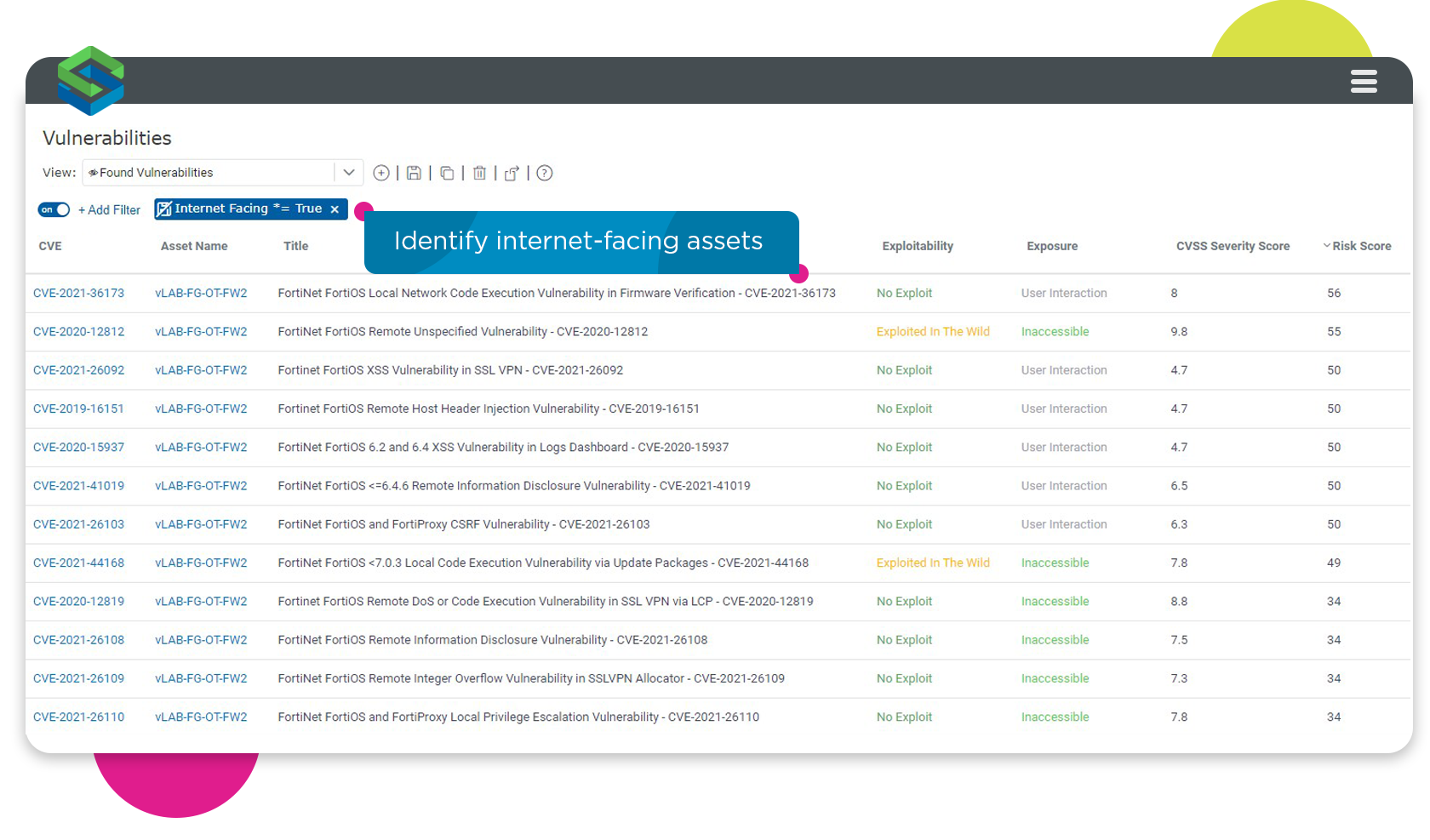The width and height of the screenshot is (1430, 840).
Task: Sort by the Exposure column header
Action: (1052, 246)
